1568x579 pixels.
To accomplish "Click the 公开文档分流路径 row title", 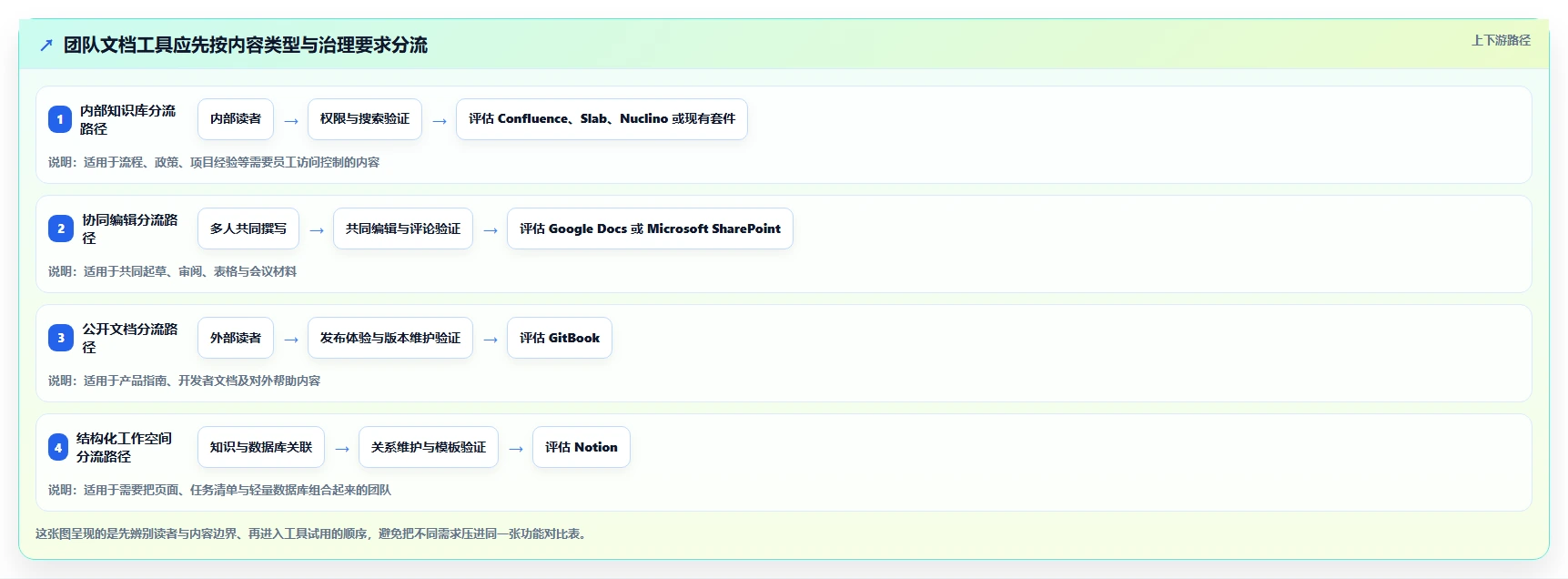I will [x=130, y=338].
